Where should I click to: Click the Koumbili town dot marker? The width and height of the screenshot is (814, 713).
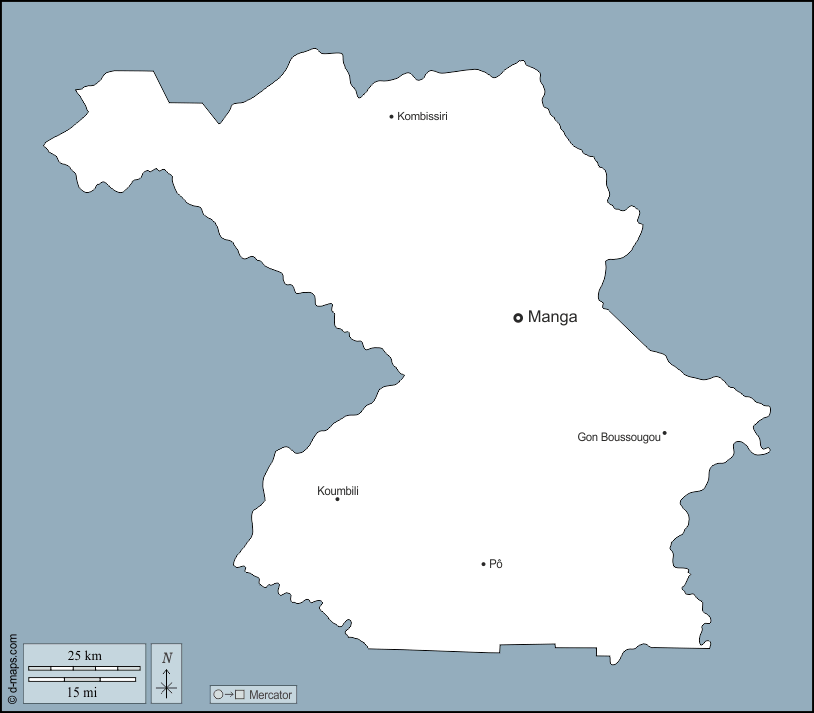pos(337,499)
